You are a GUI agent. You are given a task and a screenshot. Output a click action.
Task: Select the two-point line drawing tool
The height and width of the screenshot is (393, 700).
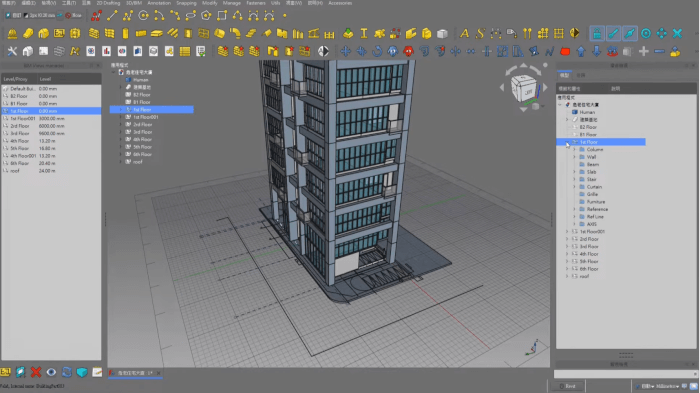tap(112, 16)
